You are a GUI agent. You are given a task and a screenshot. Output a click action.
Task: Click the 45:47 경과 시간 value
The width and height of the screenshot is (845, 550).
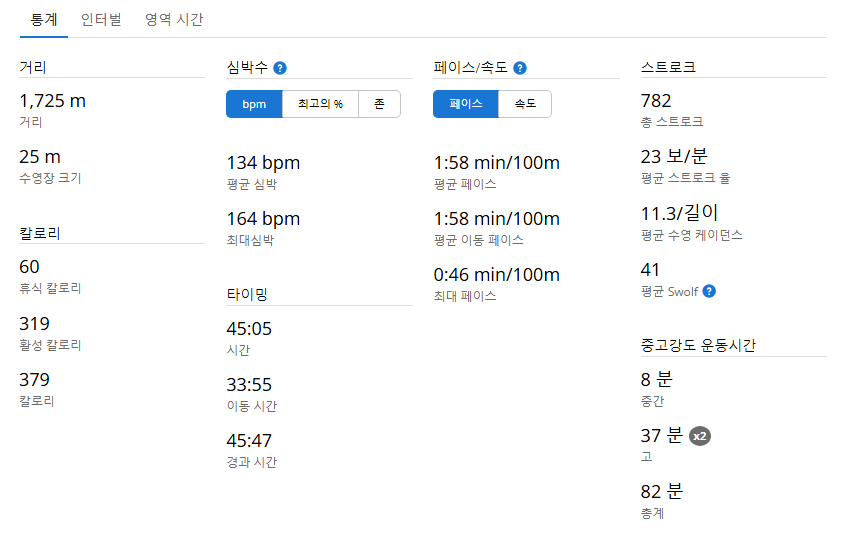[x=249, y=441]
